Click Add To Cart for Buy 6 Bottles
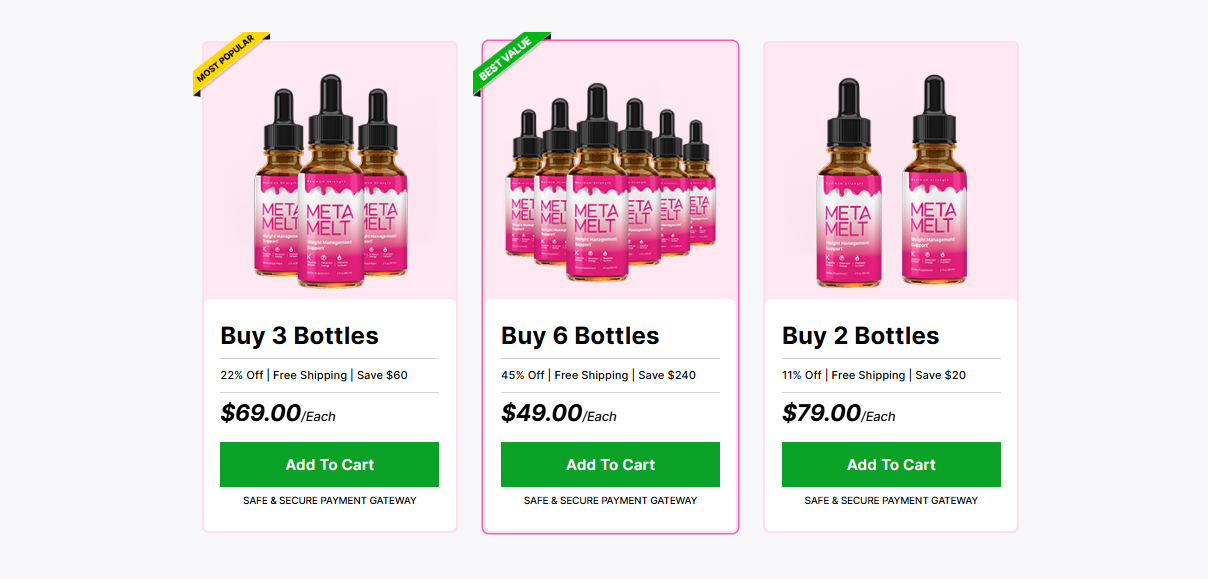This screenshot has height=579, width=1208. pos(610,464)
